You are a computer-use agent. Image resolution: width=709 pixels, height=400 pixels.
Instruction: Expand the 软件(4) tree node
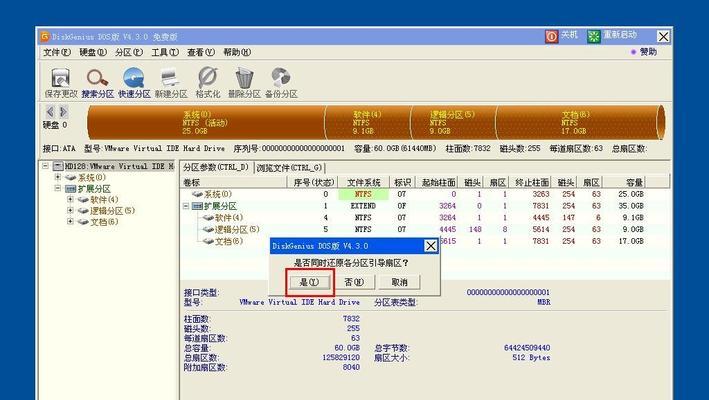tap(70, 199)
